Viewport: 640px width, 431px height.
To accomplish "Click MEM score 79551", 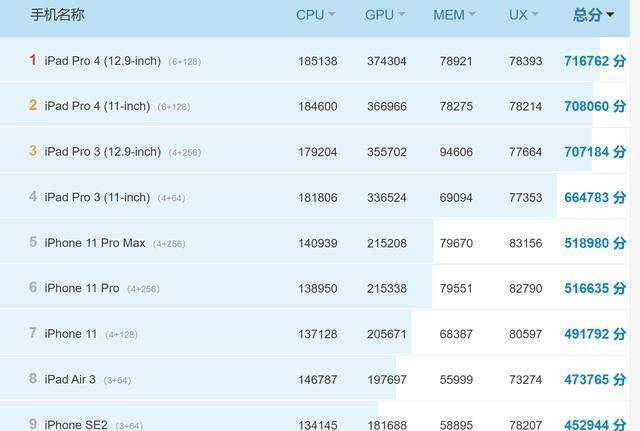I will [456, 289].
